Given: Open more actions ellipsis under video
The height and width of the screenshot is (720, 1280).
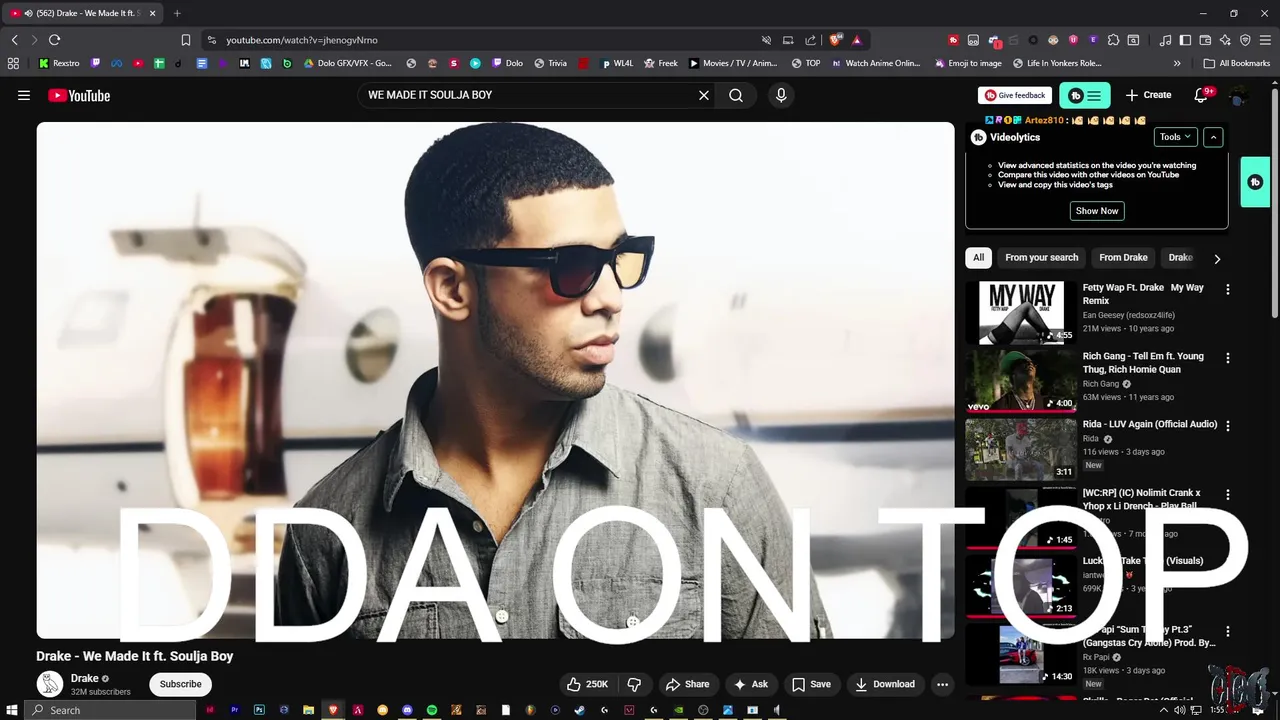Looking at the screenshot, I should click(x=942, y=684).
